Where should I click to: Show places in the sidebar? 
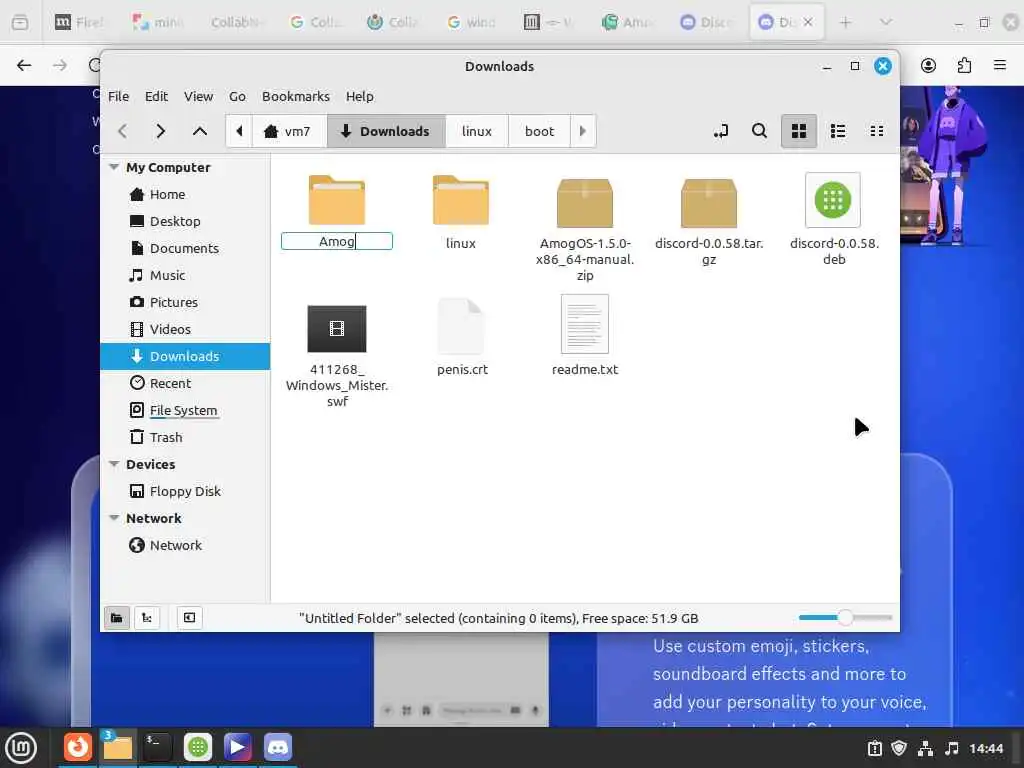pos(116,618)
